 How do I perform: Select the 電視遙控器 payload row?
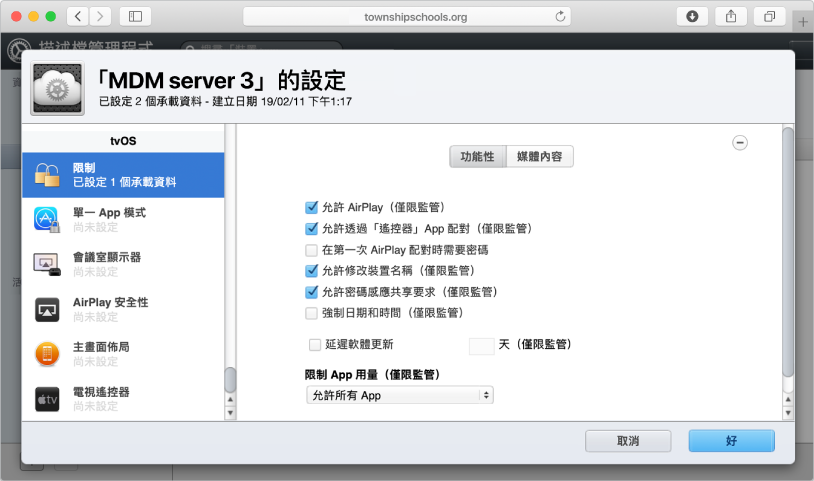(x=123, y=399)
